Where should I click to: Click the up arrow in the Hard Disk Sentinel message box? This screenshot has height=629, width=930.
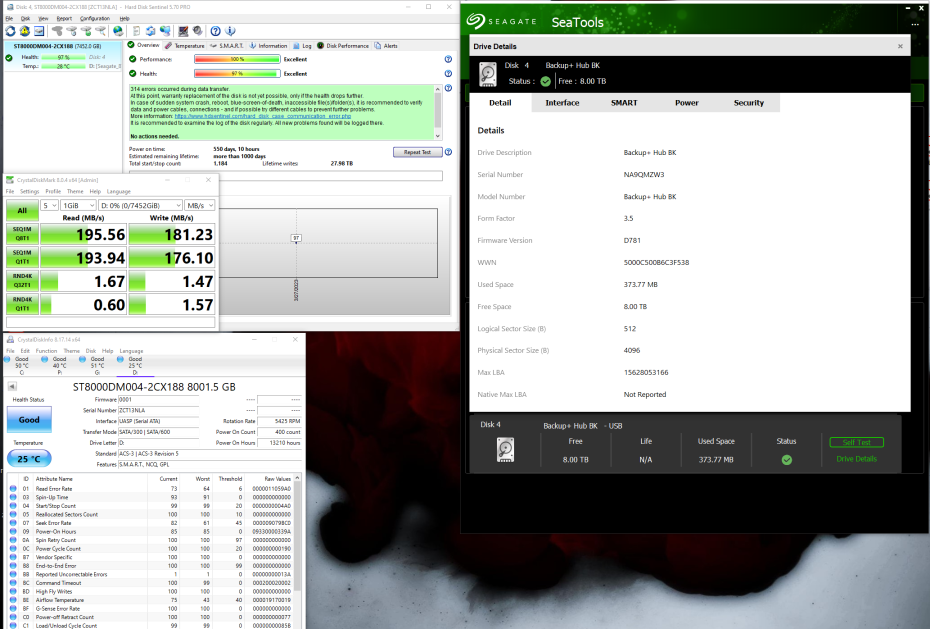(x=438, y=89)
